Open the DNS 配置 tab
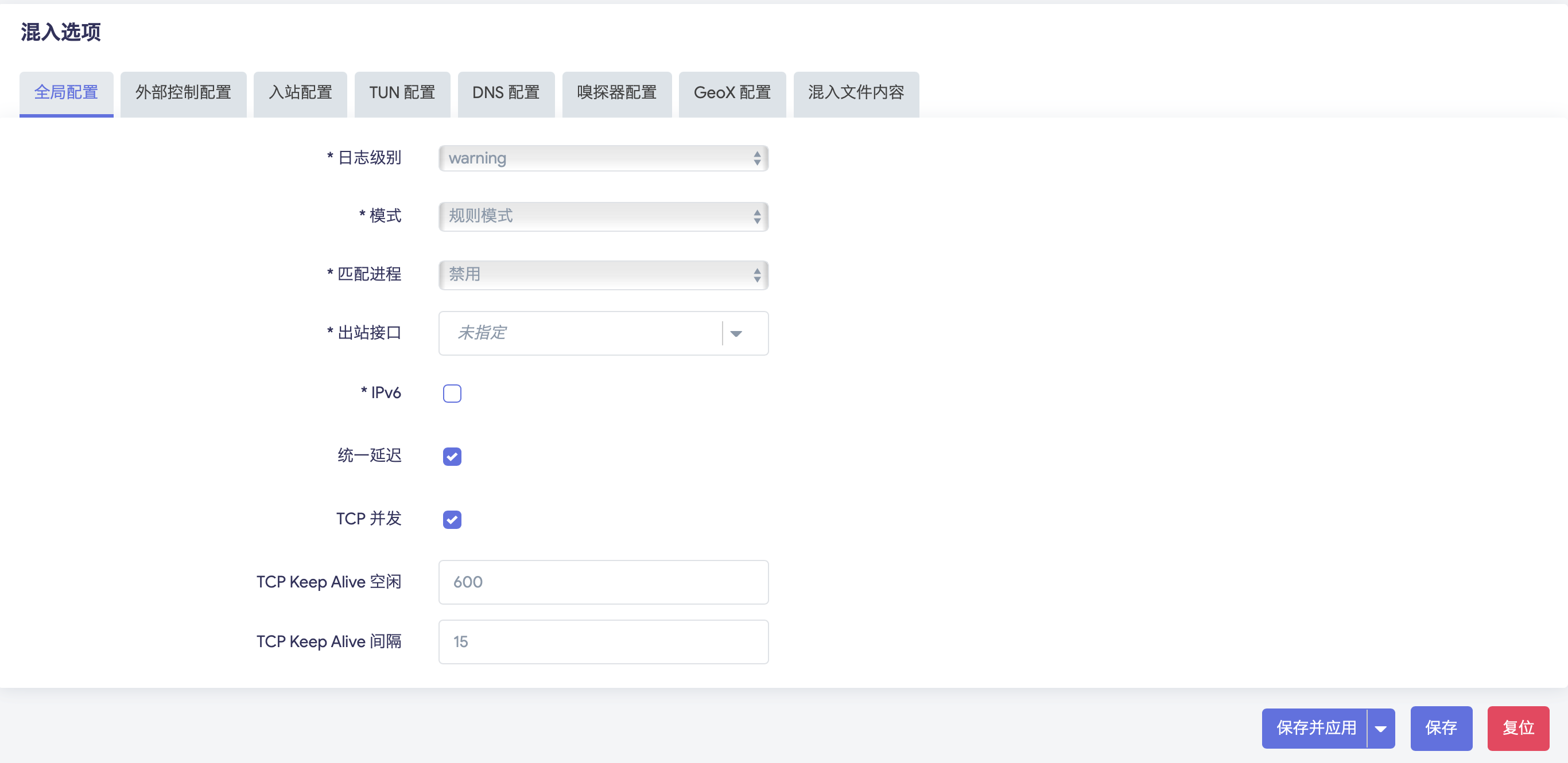Image resolution: width=1568 pixels, height=763 pixels. point(506,93)
